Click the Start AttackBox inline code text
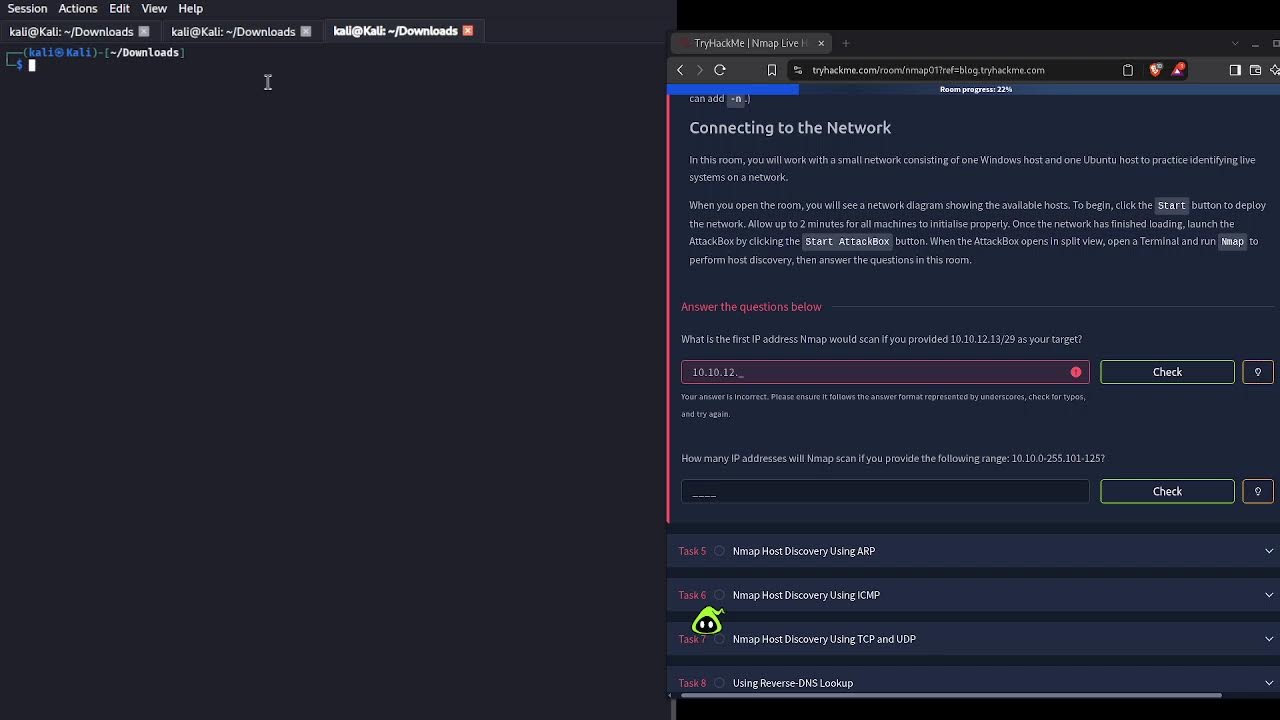The width and height of the screenshot is (1280, 720). pyautogui.click(x=847, y=242)
